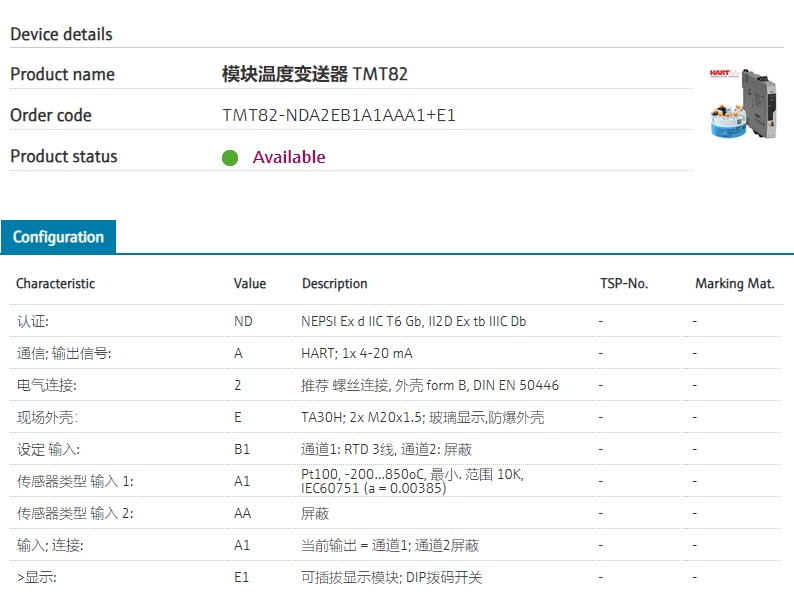Click the TA30H; 2x M20x1.5 description
Viewport: 794px width, 602px height.
point(423,417)
